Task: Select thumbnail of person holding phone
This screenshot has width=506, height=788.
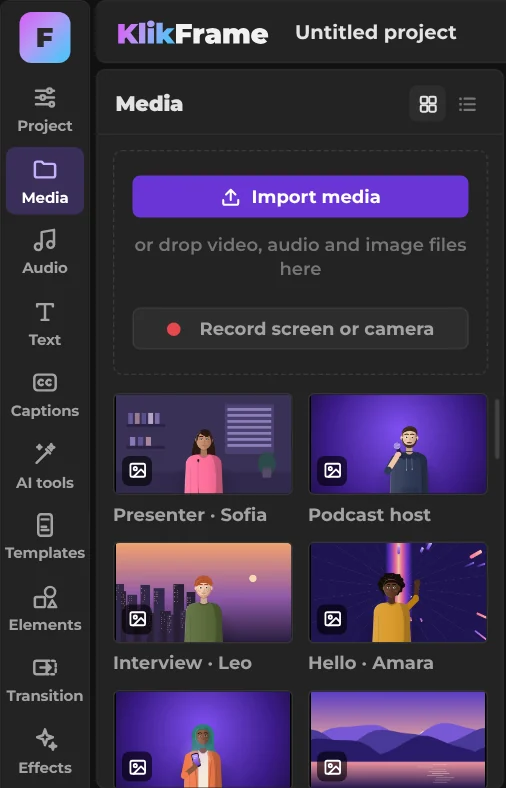Action: [x=203, y=739]
